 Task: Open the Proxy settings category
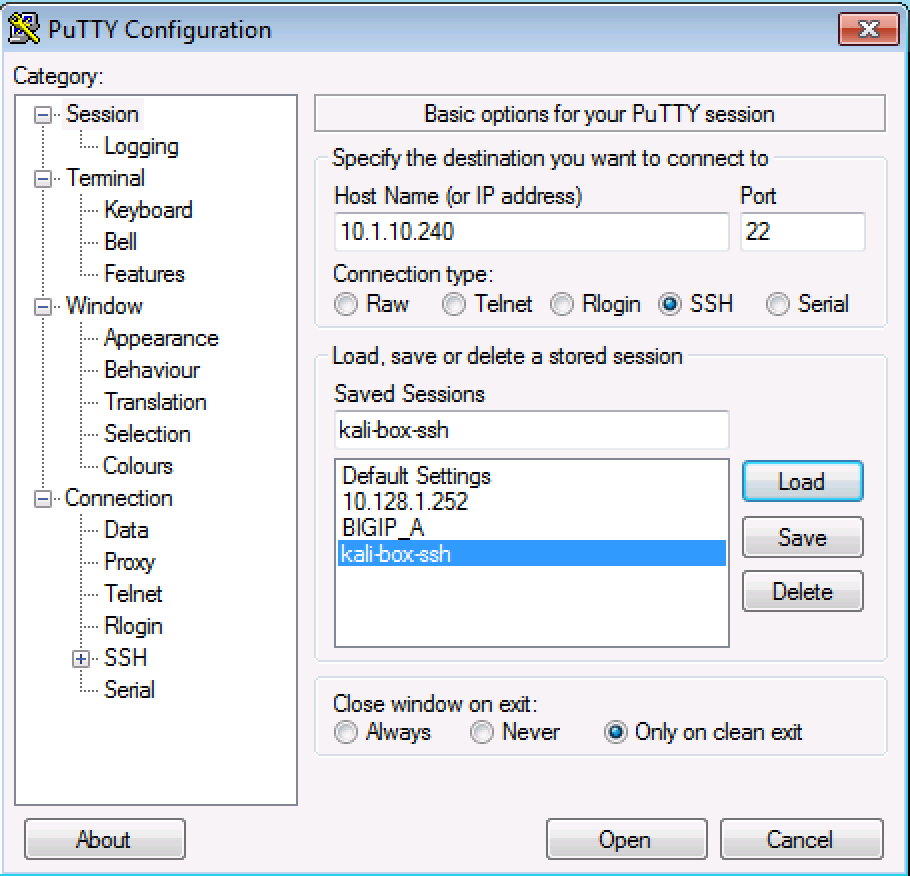coord(129,562)
